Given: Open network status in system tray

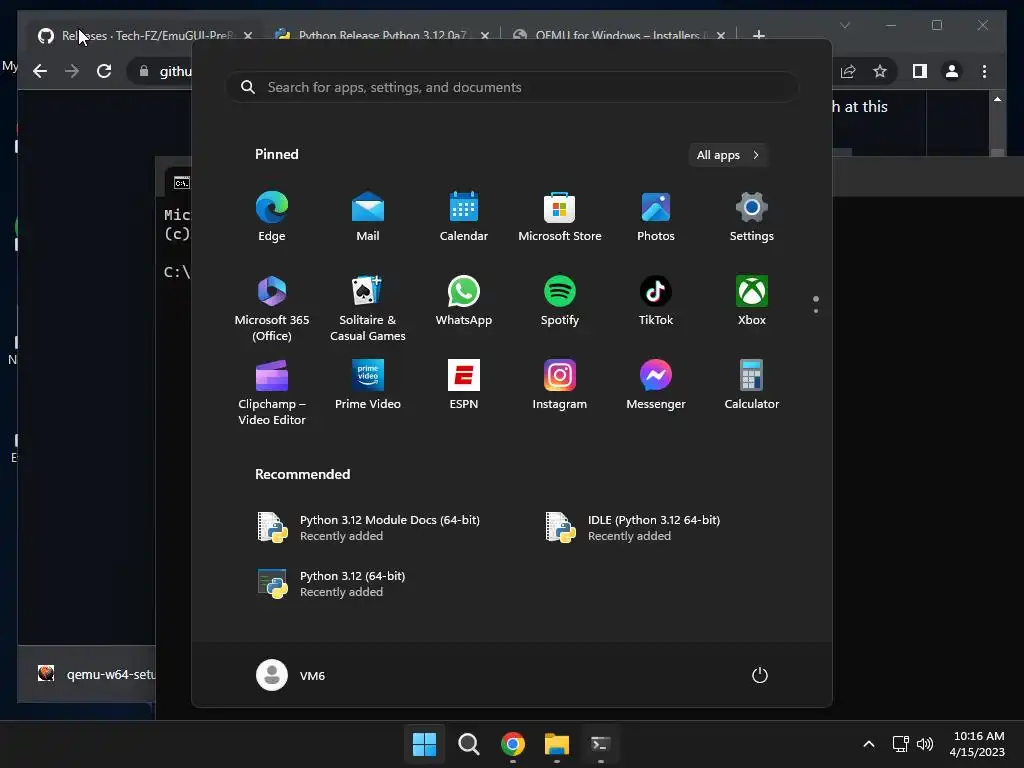Looking at the screenshot, I should coord(901,744).
